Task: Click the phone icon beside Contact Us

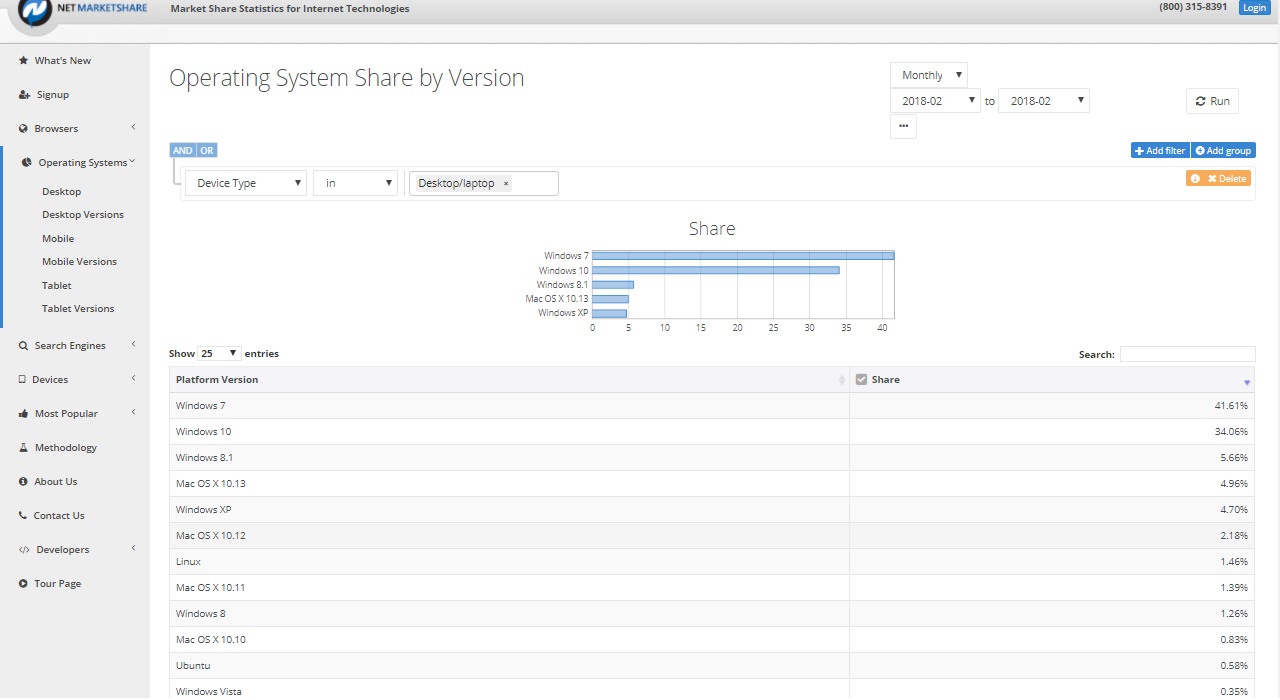Action: point(23,516)
